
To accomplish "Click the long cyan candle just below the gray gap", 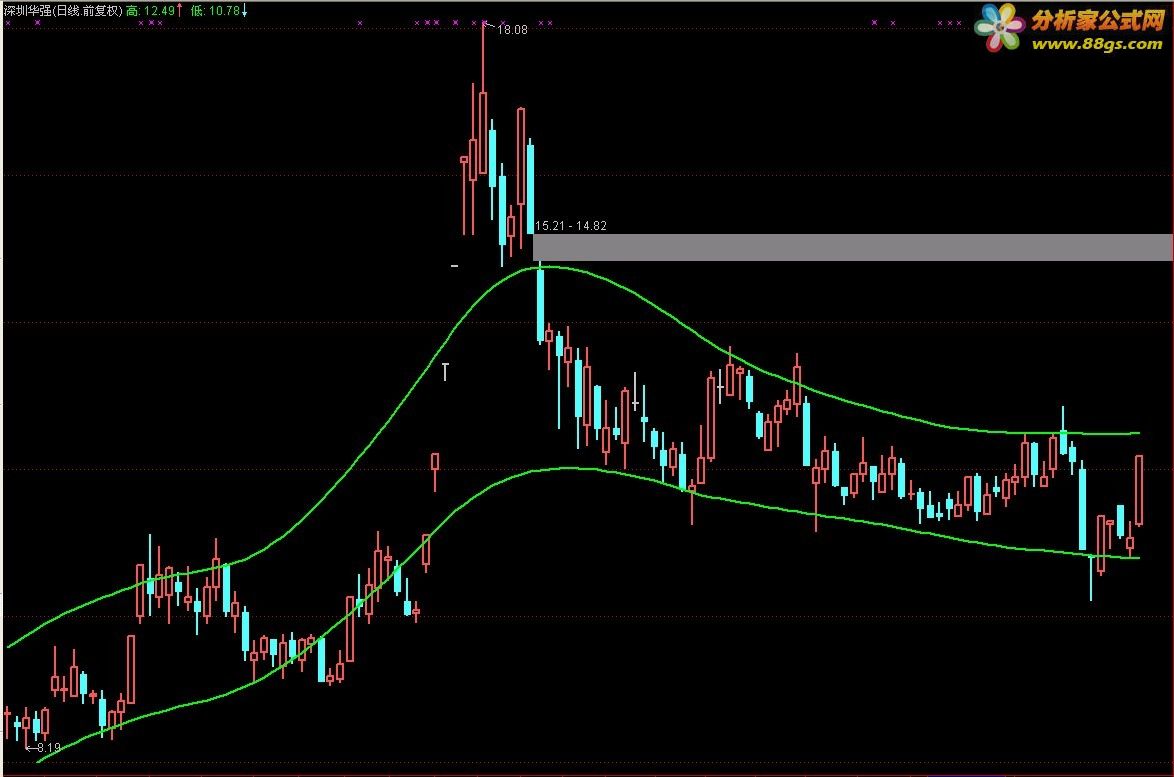I will [x=541, y=303].
